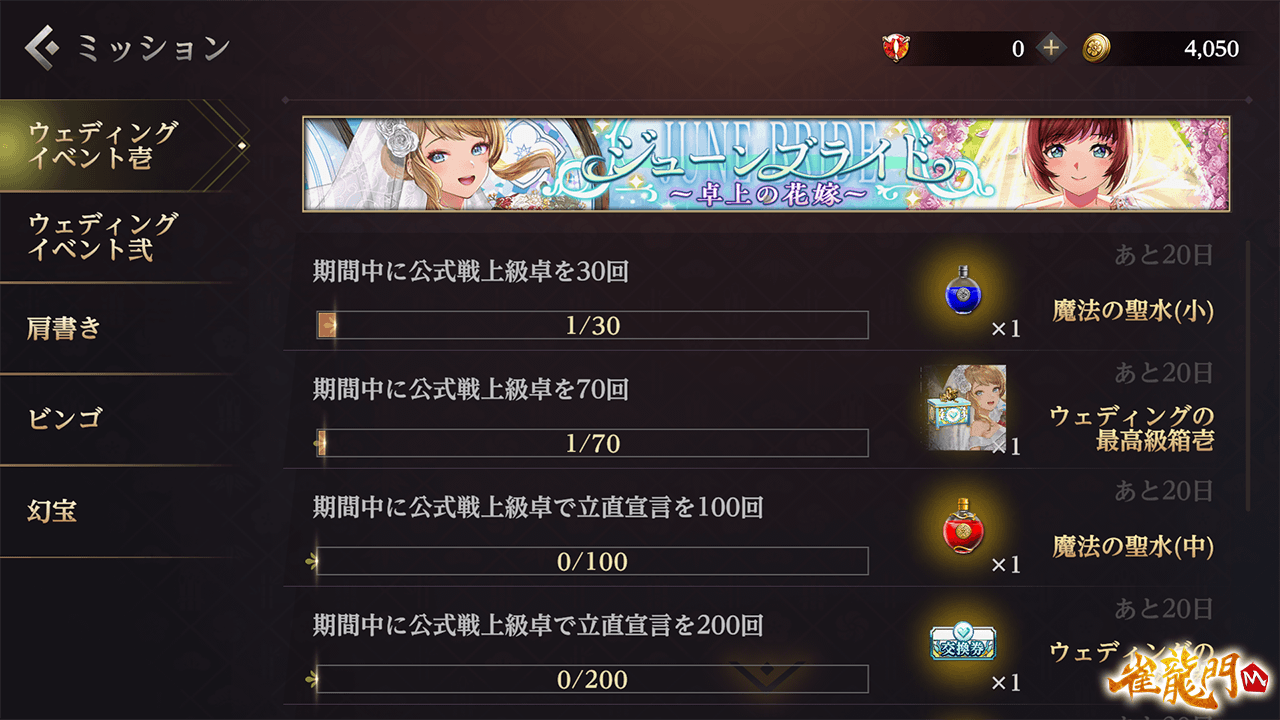Screen dimensions: 1280x720
Task: Go back using the arrow beside ミッション
Action: [44, 47]
